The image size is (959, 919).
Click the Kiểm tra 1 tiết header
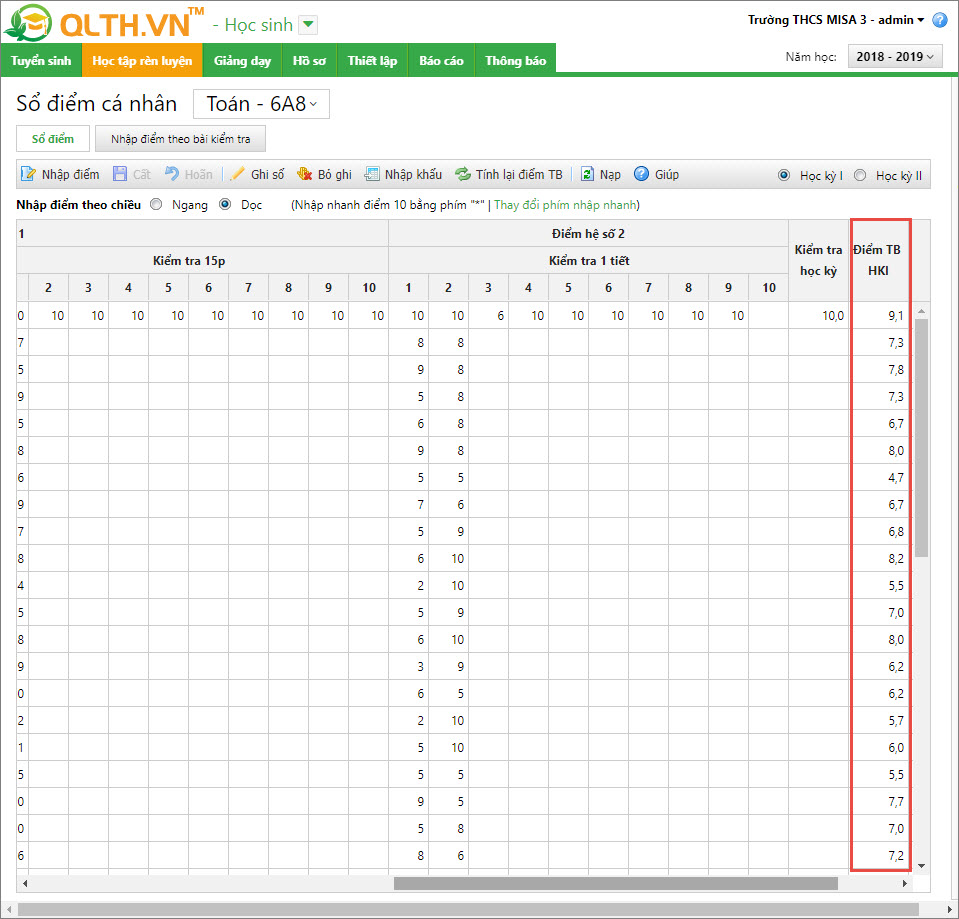click(x=588, y=260)
